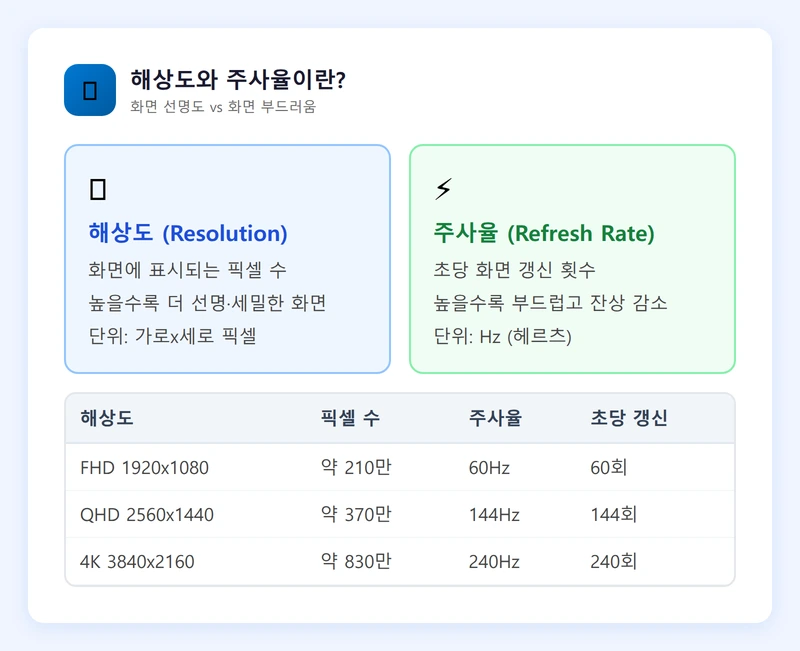Click the blue app icon next to the title

[x=89, y=90]
